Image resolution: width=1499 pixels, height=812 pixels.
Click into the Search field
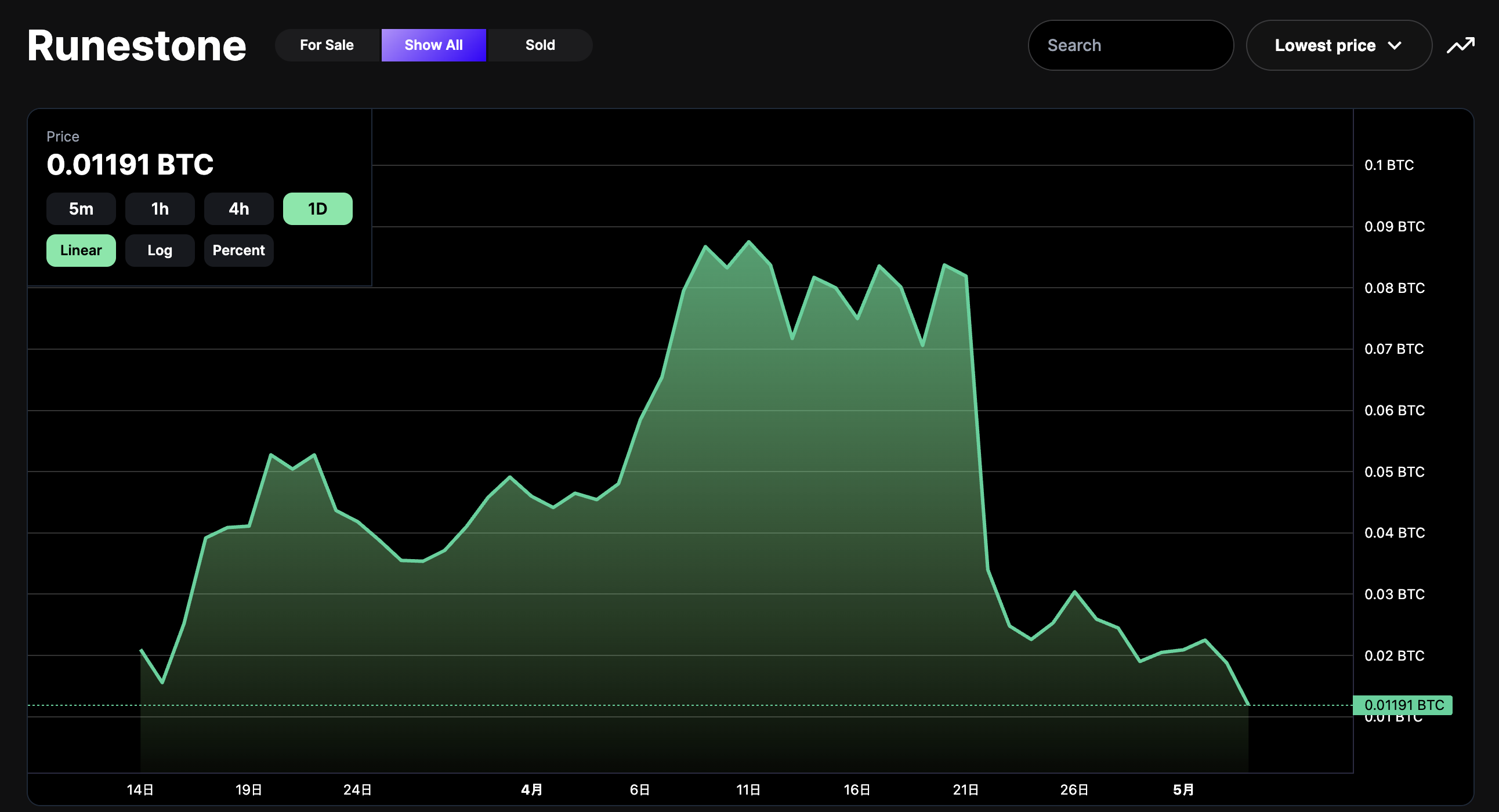pyautogui.click(x=1130, y=45)
